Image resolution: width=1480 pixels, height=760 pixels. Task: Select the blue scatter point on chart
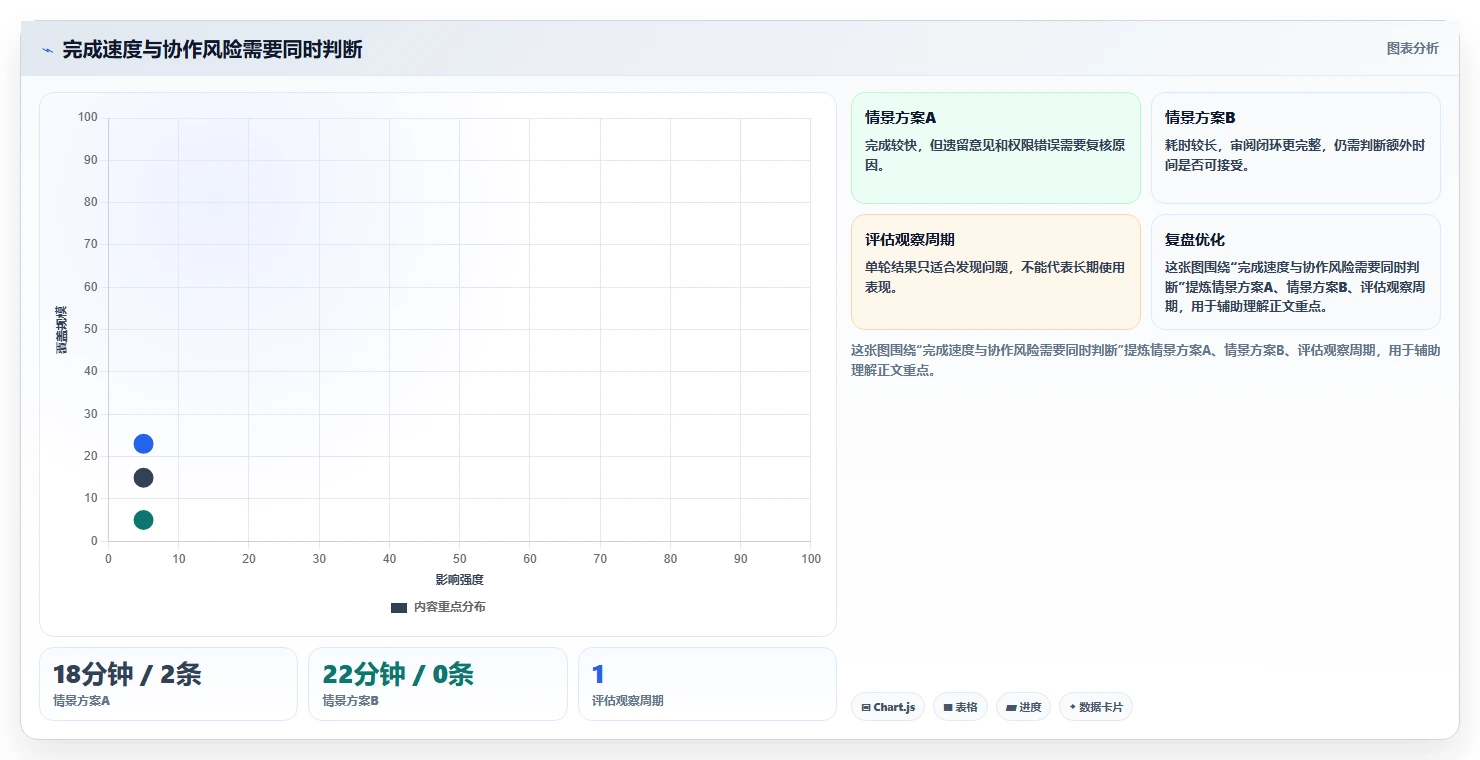(x=143, y=444)
